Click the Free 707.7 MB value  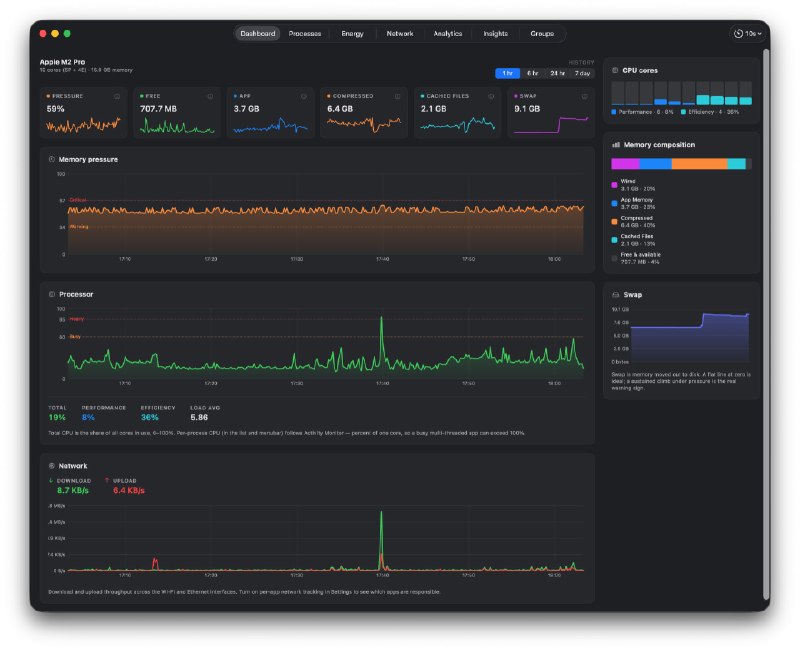pyautogui.click(x=158, y=109)
